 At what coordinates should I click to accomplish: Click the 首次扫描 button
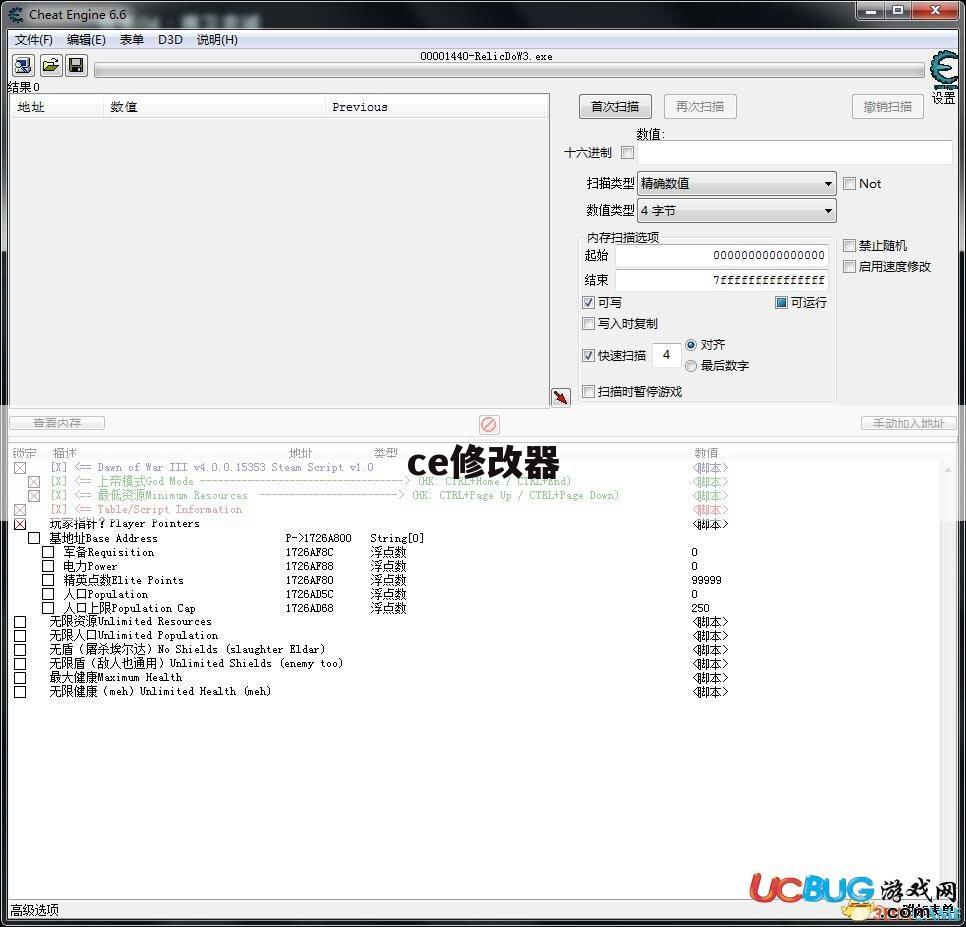[x=615, y=107]
